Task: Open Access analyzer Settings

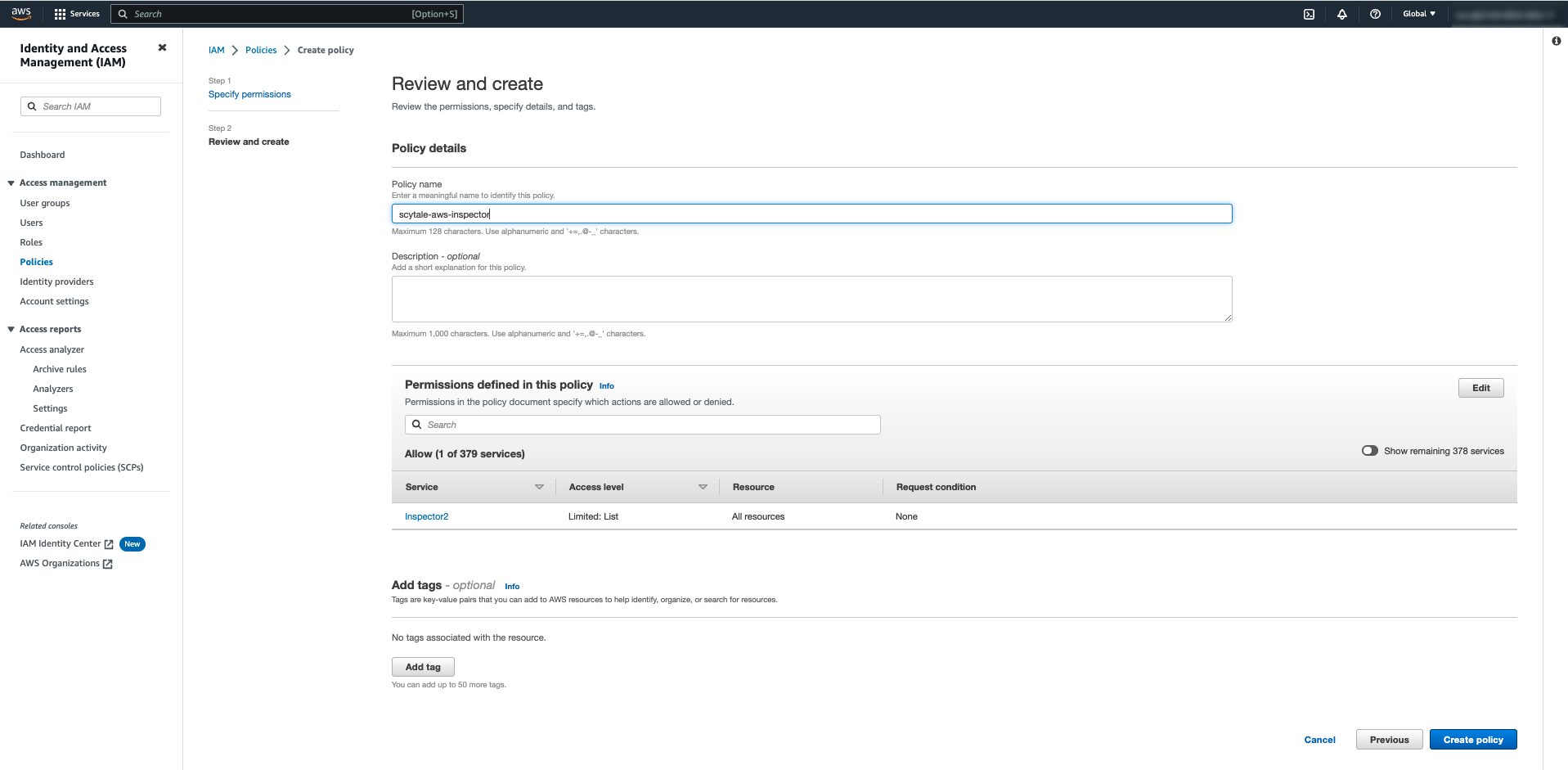Action: pyautogui.click(x=50, y=408)
